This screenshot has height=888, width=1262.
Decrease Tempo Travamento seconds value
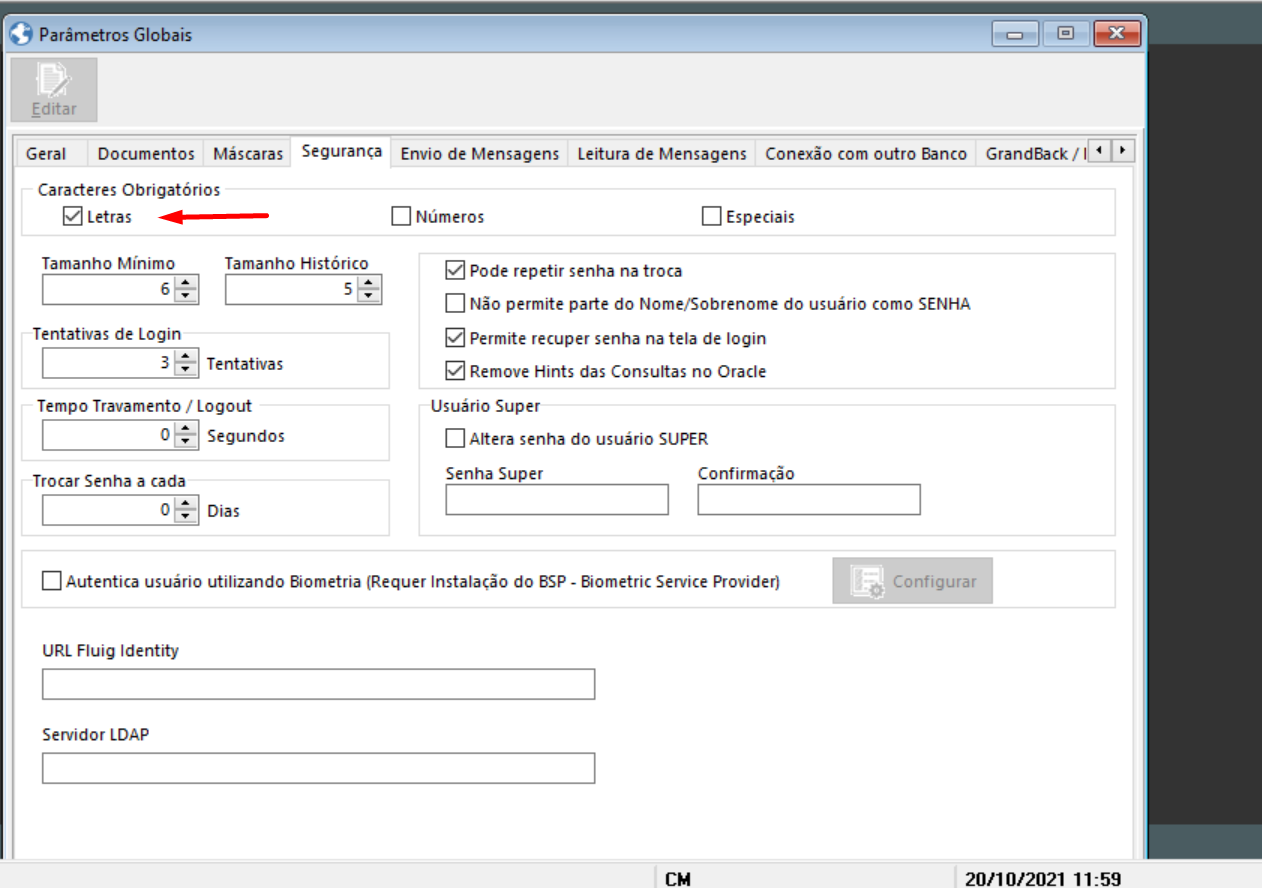[186, 443]
